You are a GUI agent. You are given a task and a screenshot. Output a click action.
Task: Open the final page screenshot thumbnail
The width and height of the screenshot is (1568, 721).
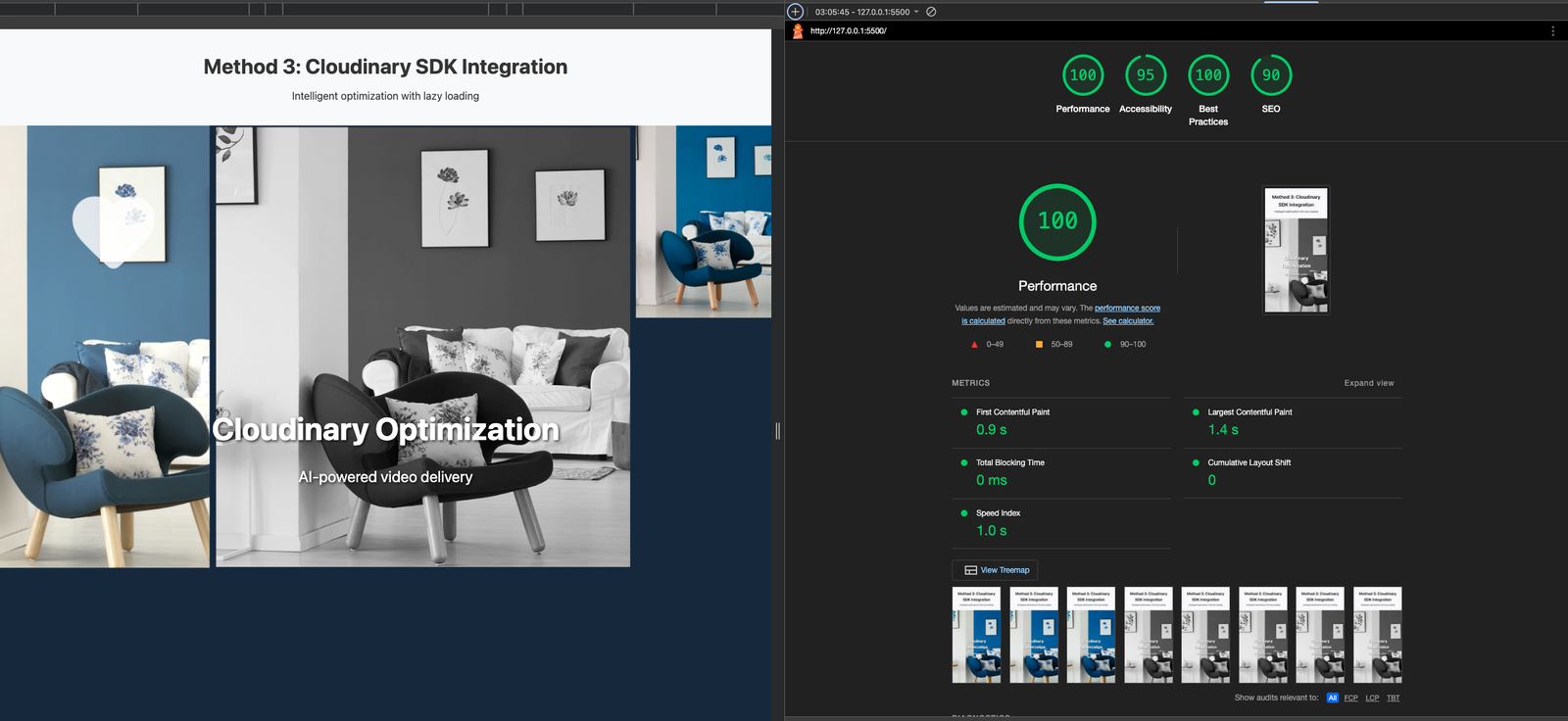pyautogui.click(x=1297, y=250)
